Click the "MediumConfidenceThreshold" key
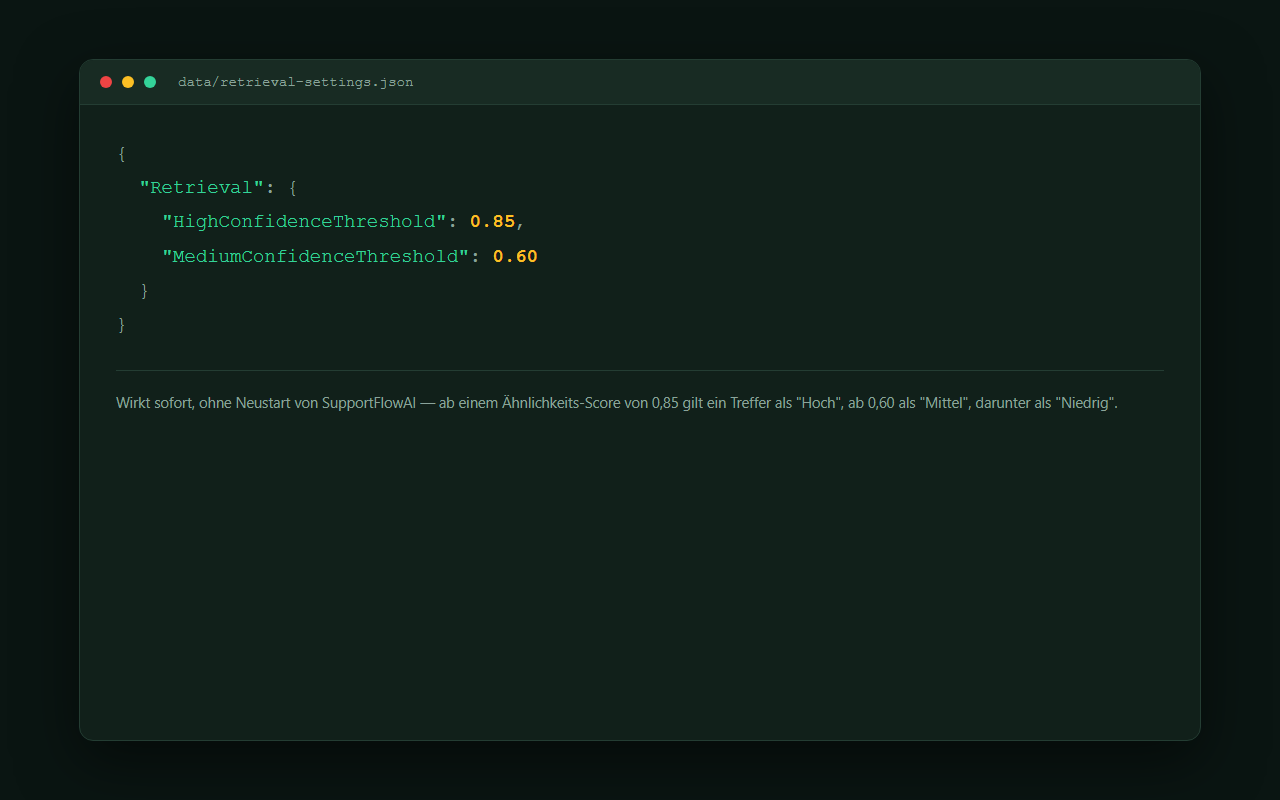This screenshot has height=800, width=1280. pyautogui.click(x=316, y=256)
